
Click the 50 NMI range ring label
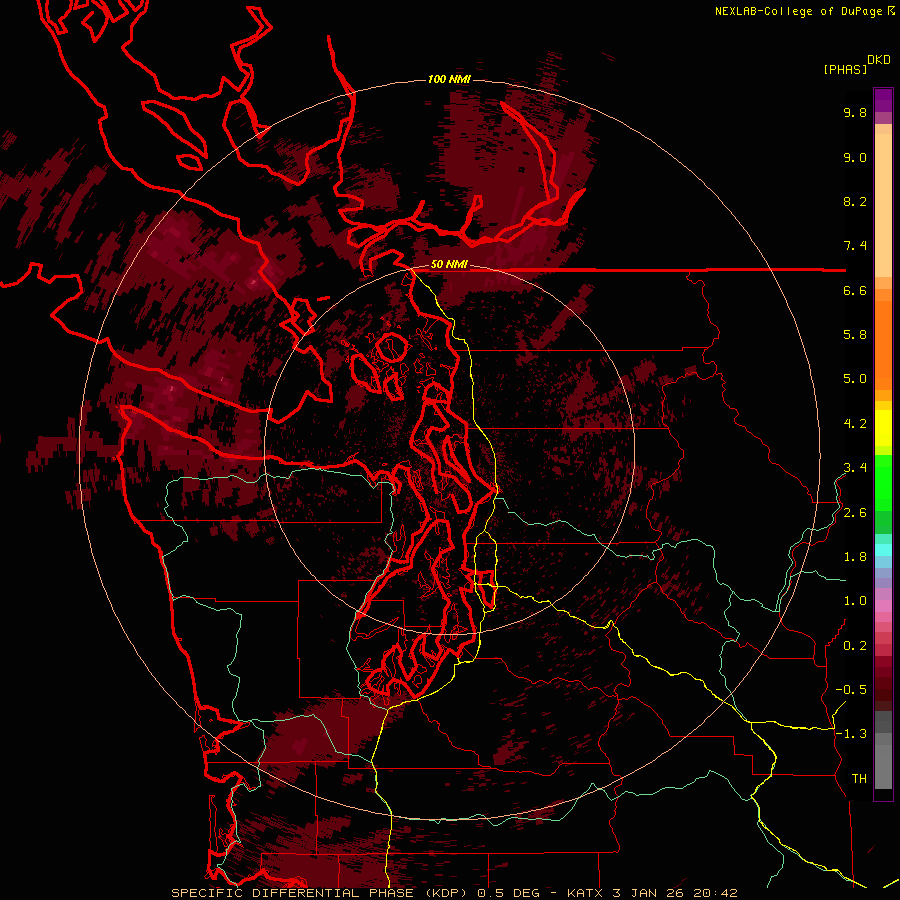(x=449, y=265)
